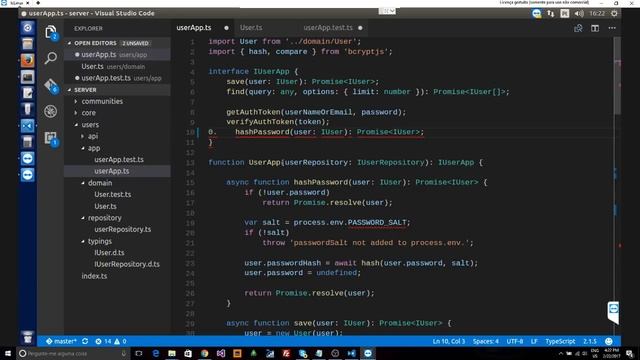
Task: Click the Ubuntu volume indicator
Action: point(579,13)
